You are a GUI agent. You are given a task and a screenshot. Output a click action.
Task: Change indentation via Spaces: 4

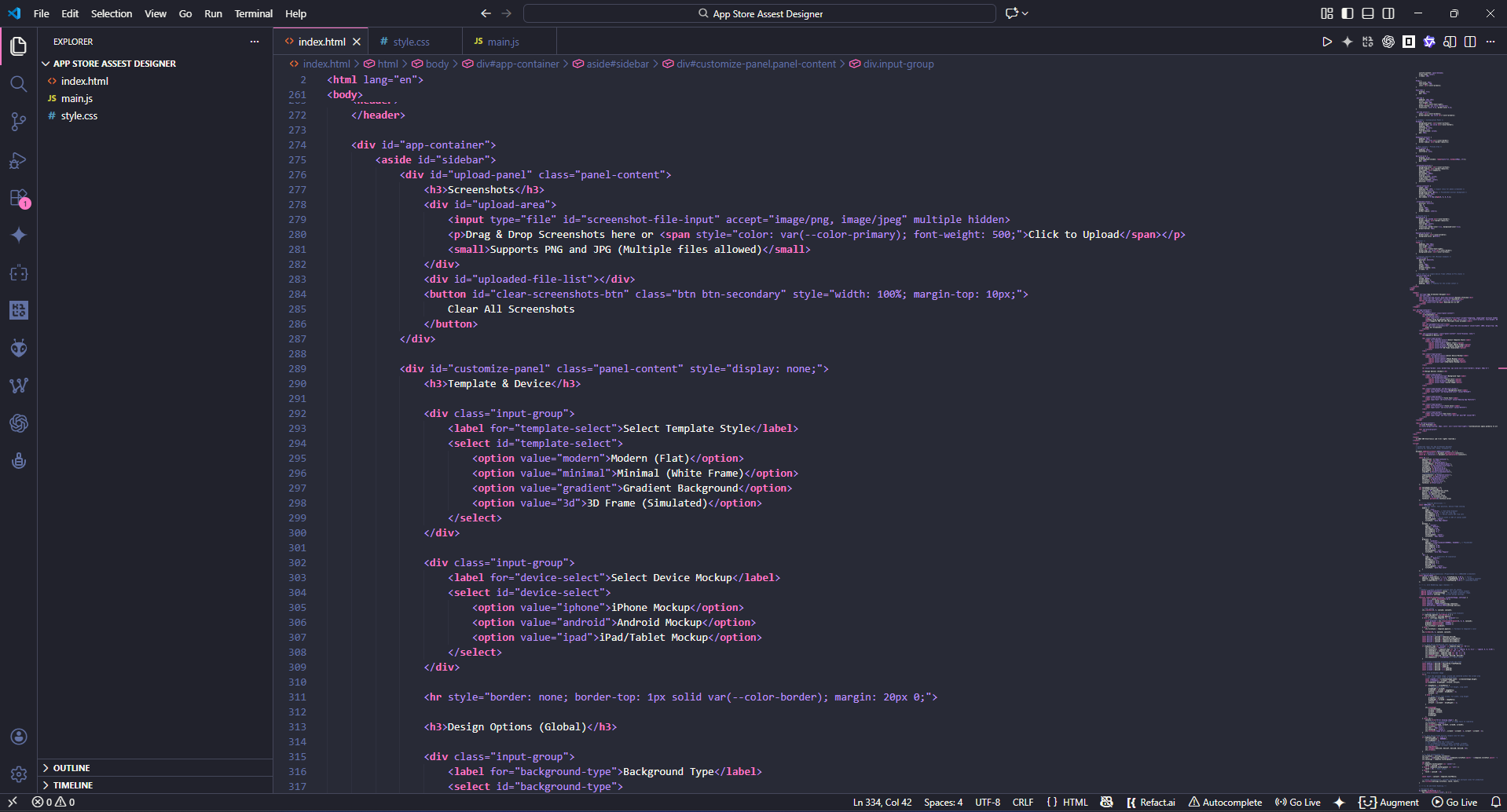[943, 803]
